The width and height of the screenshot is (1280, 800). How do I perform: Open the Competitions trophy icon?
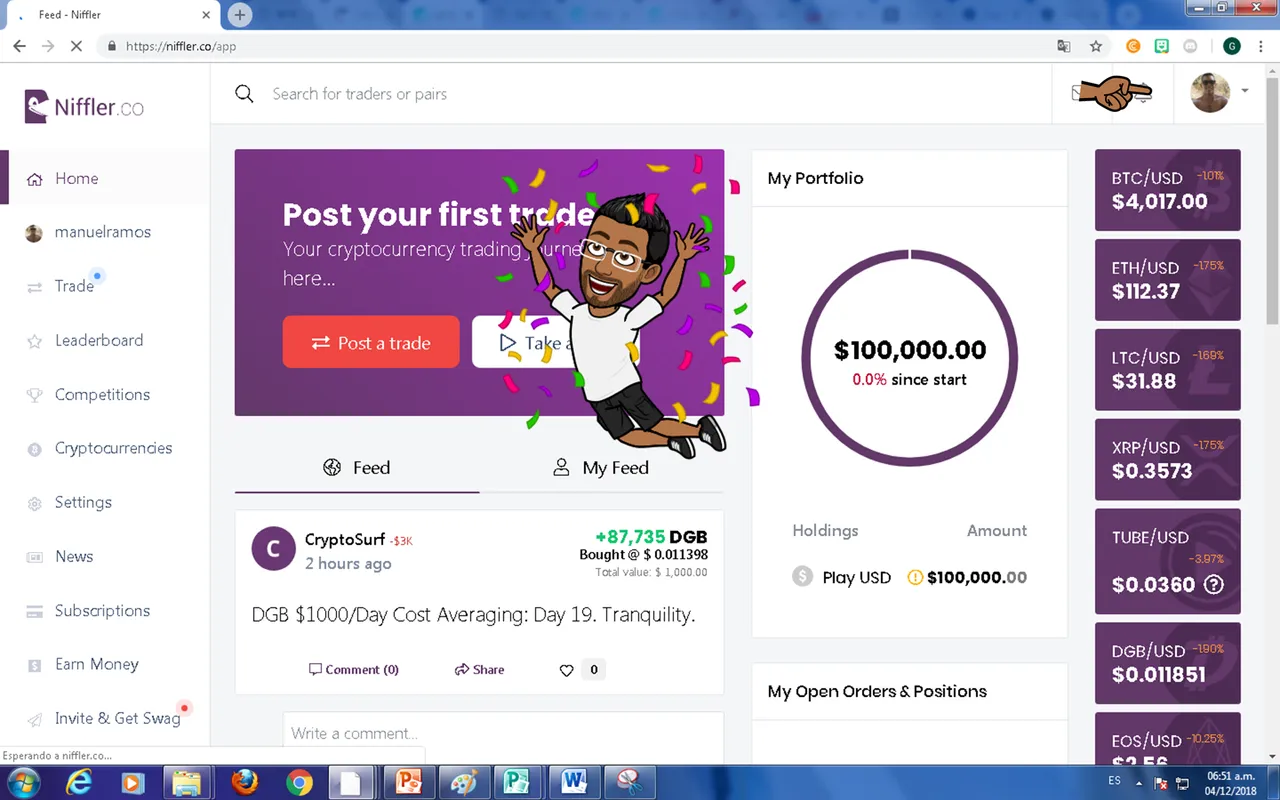click(x=34, y=395)
